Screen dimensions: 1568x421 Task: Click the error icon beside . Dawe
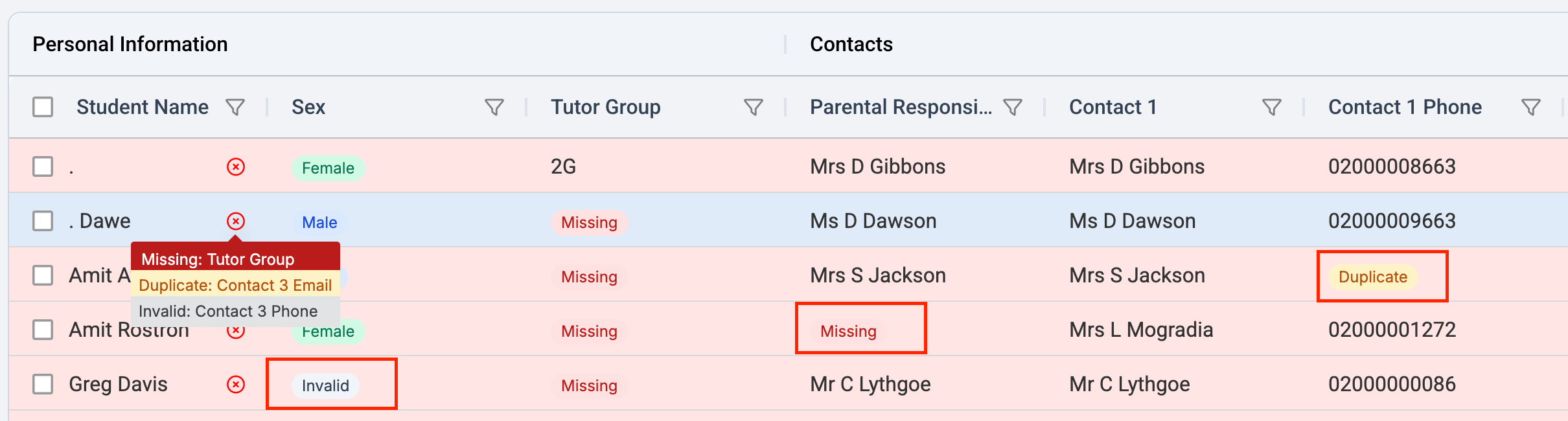(x=236, y=222)
